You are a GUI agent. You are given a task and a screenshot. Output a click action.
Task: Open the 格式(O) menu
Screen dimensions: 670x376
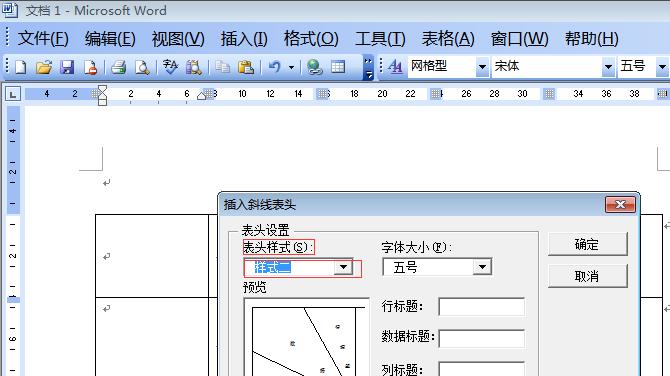[x=311, y=39]
